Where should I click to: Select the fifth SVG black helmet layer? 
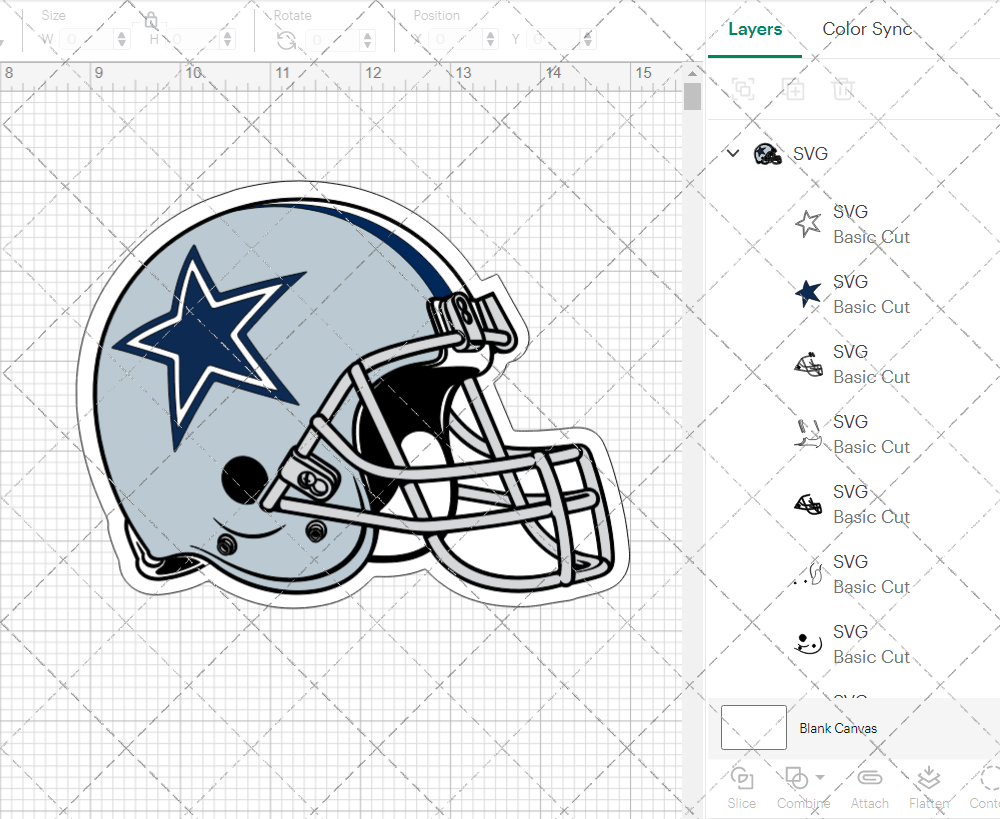pyautogui.click(x=853, y=505)
